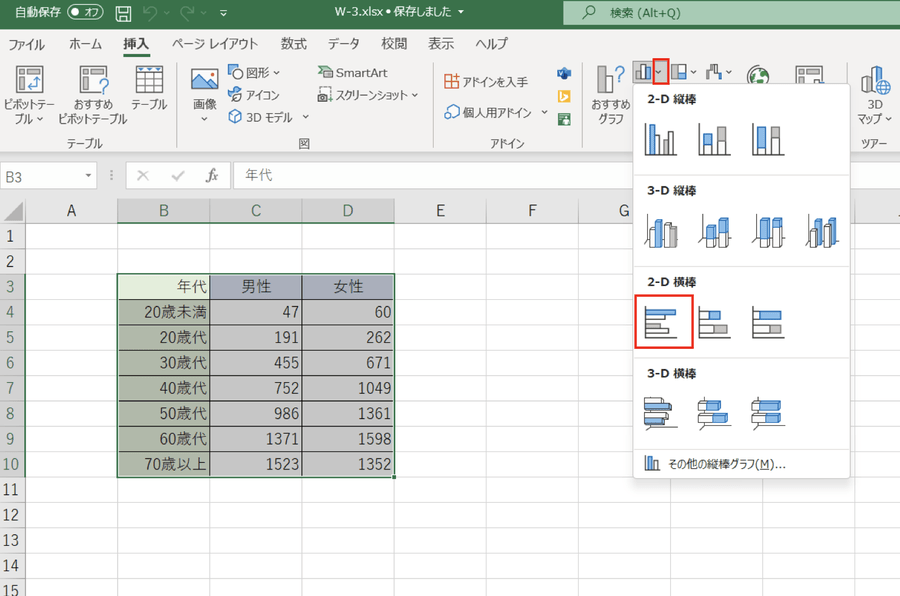The width and height of the screenshot is (900, 596).
Task: Select the 2-D clustered bar chart
Action: [663, 322]
